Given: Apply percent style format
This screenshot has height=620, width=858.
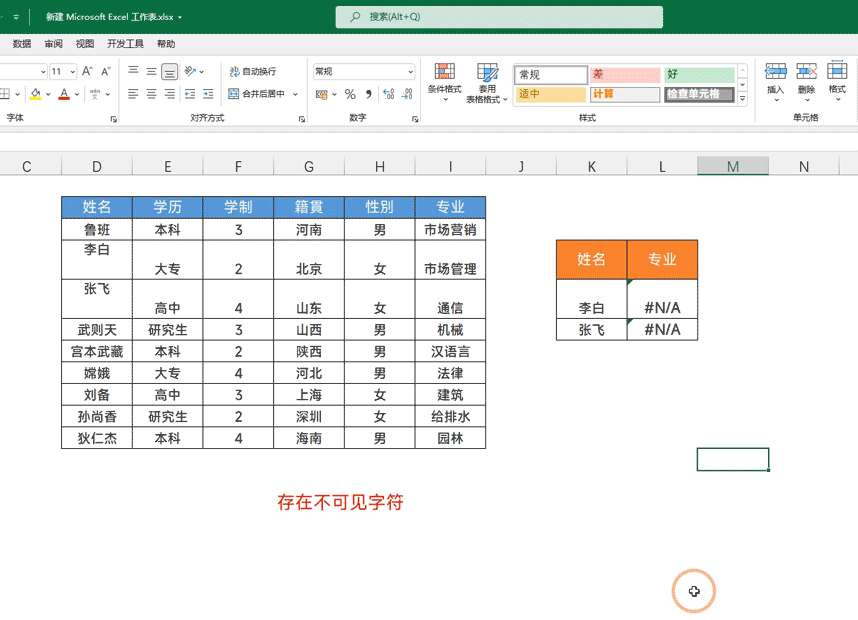Looking at the screenshot, I should tap(350, 94).
